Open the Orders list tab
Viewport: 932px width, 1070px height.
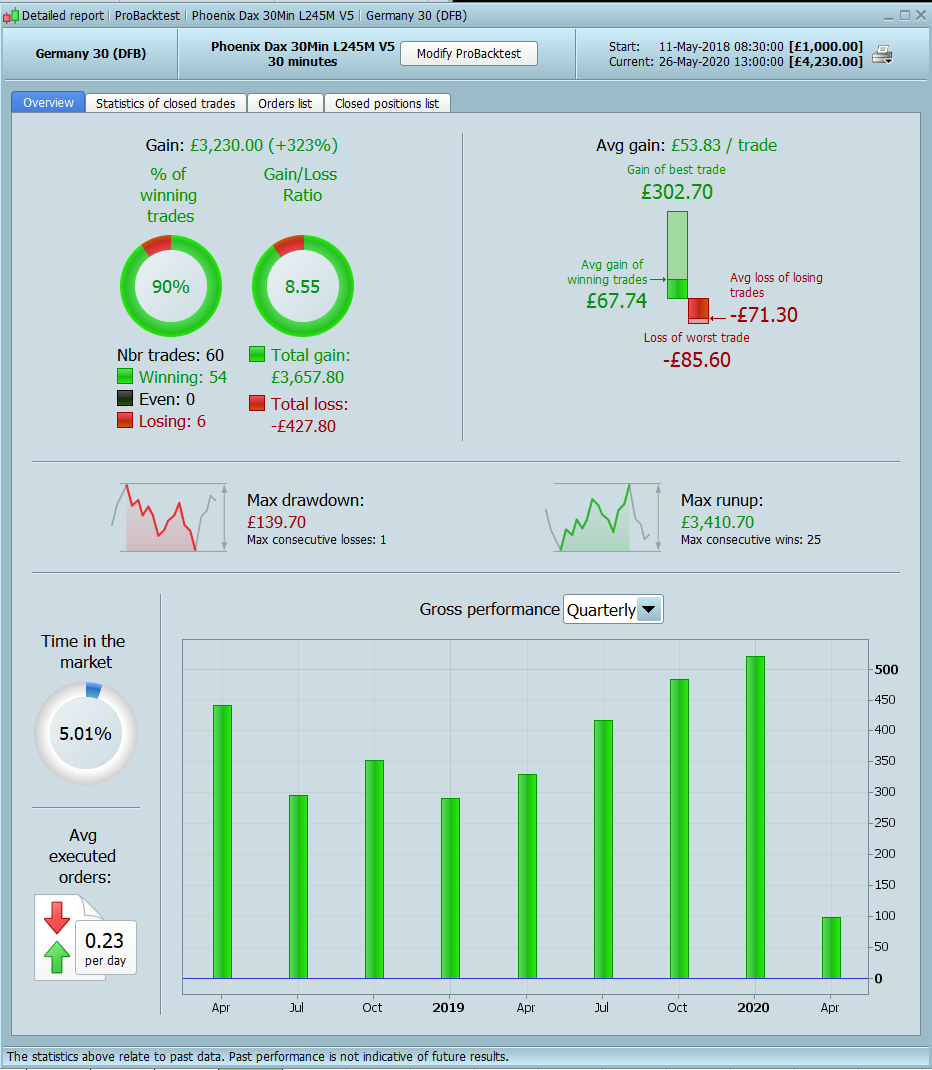(285, 103)
